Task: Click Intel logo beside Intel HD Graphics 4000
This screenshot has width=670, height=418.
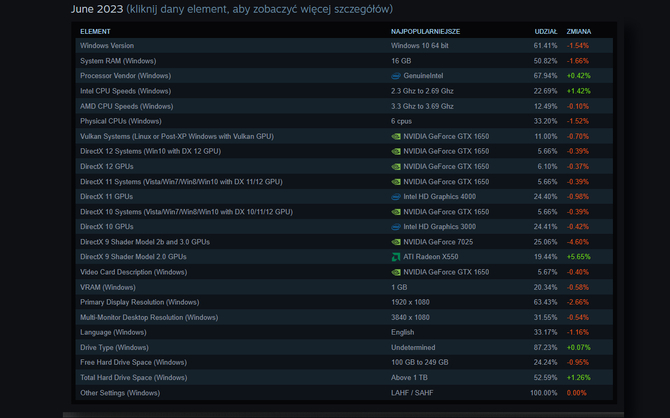Action: [x=396, y=197]
